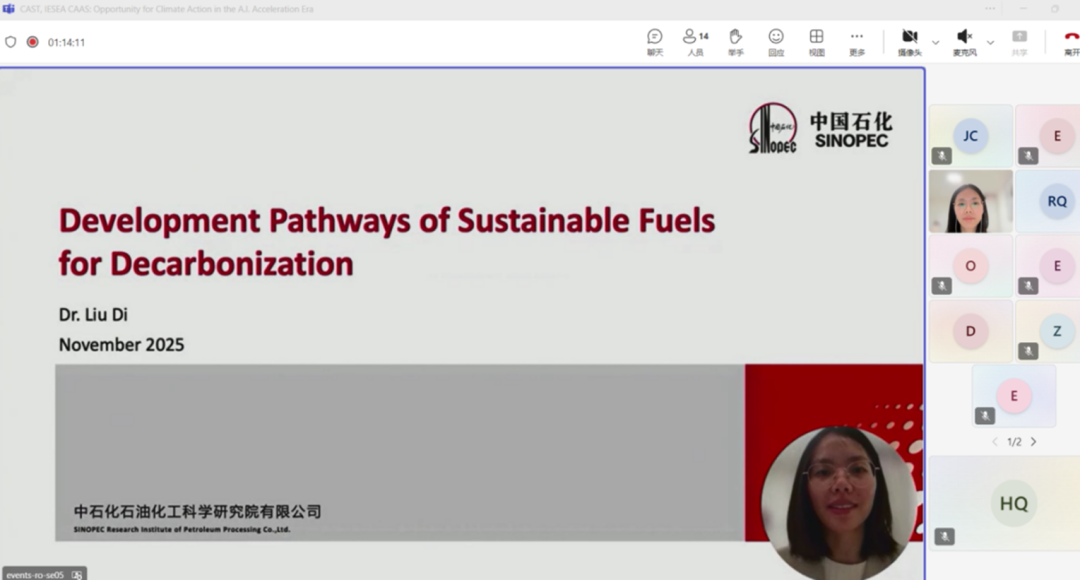Go to previous participant page
Viewport: 1080px width, 580px height.
(994, 442)
